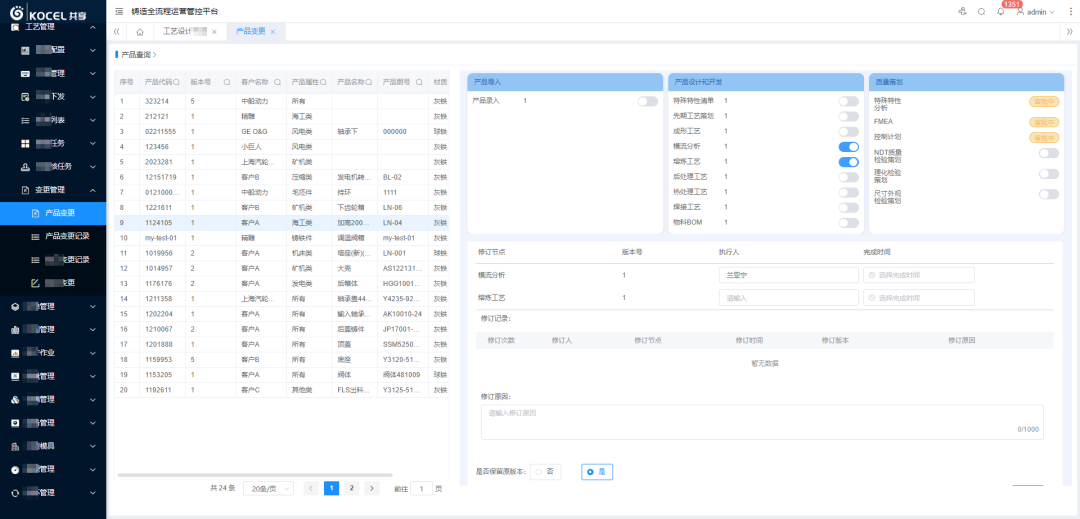Image resolution: width=1080 pixels, height=519 pixels.
Task: Select the 是 radio option
Action: click(x=596, y=472)
